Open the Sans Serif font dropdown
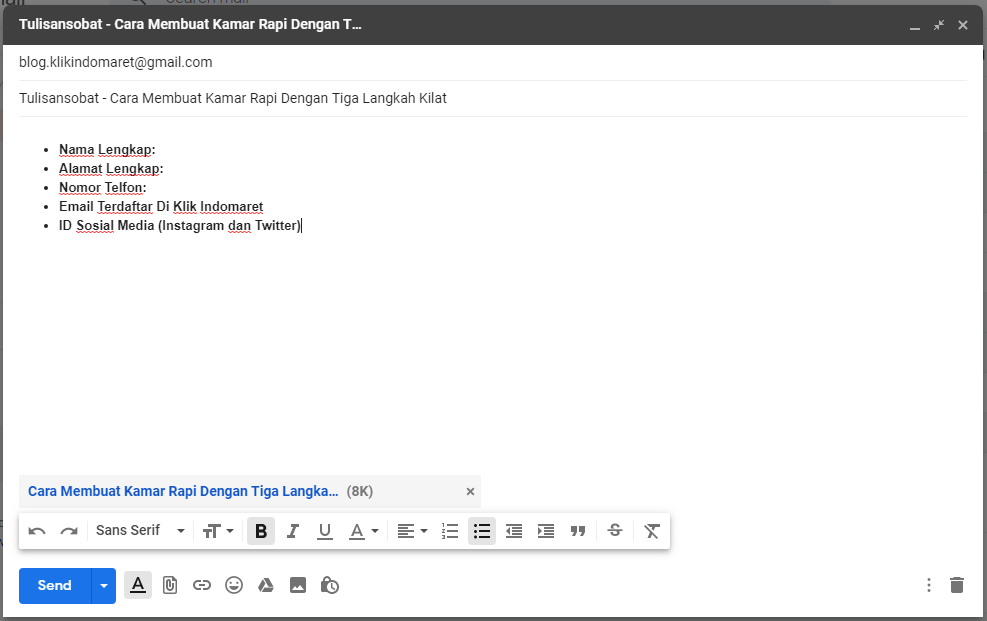987x621 pixels. [x=140, y=531]
